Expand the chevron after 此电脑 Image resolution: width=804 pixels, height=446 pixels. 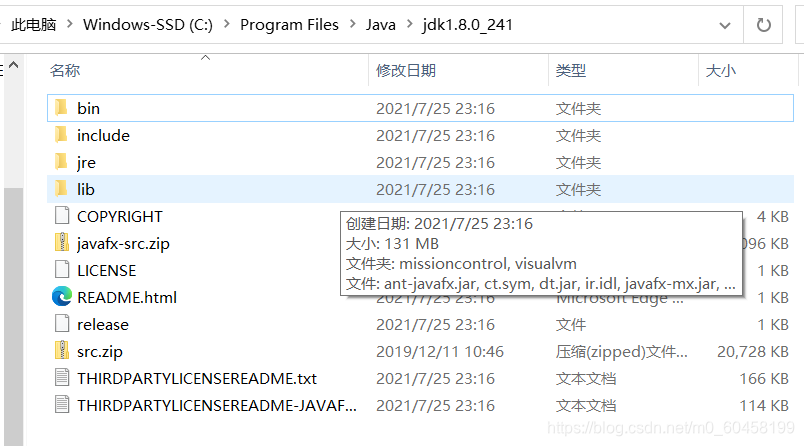tap(70, 24)
